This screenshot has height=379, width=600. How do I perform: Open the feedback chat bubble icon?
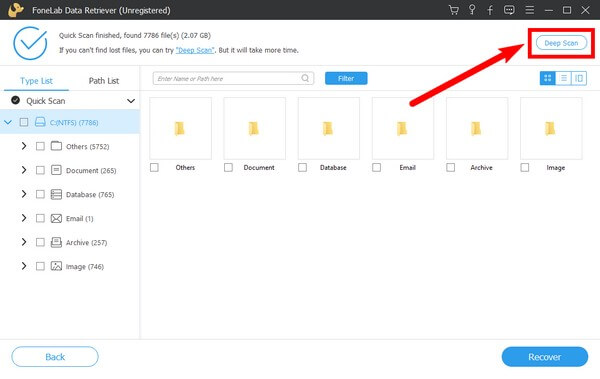[509, 10]
